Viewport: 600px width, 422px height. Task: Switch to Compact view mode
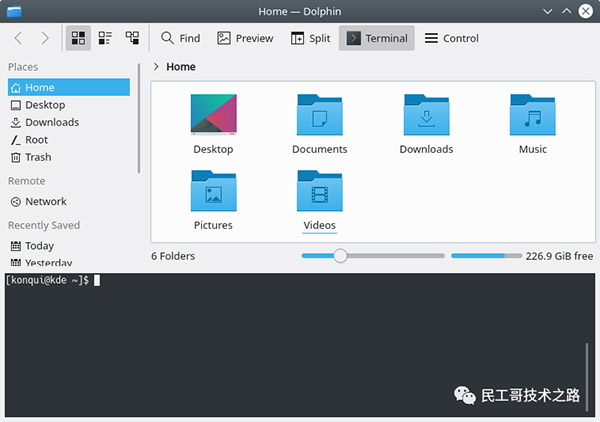click(x=105, y=38)
